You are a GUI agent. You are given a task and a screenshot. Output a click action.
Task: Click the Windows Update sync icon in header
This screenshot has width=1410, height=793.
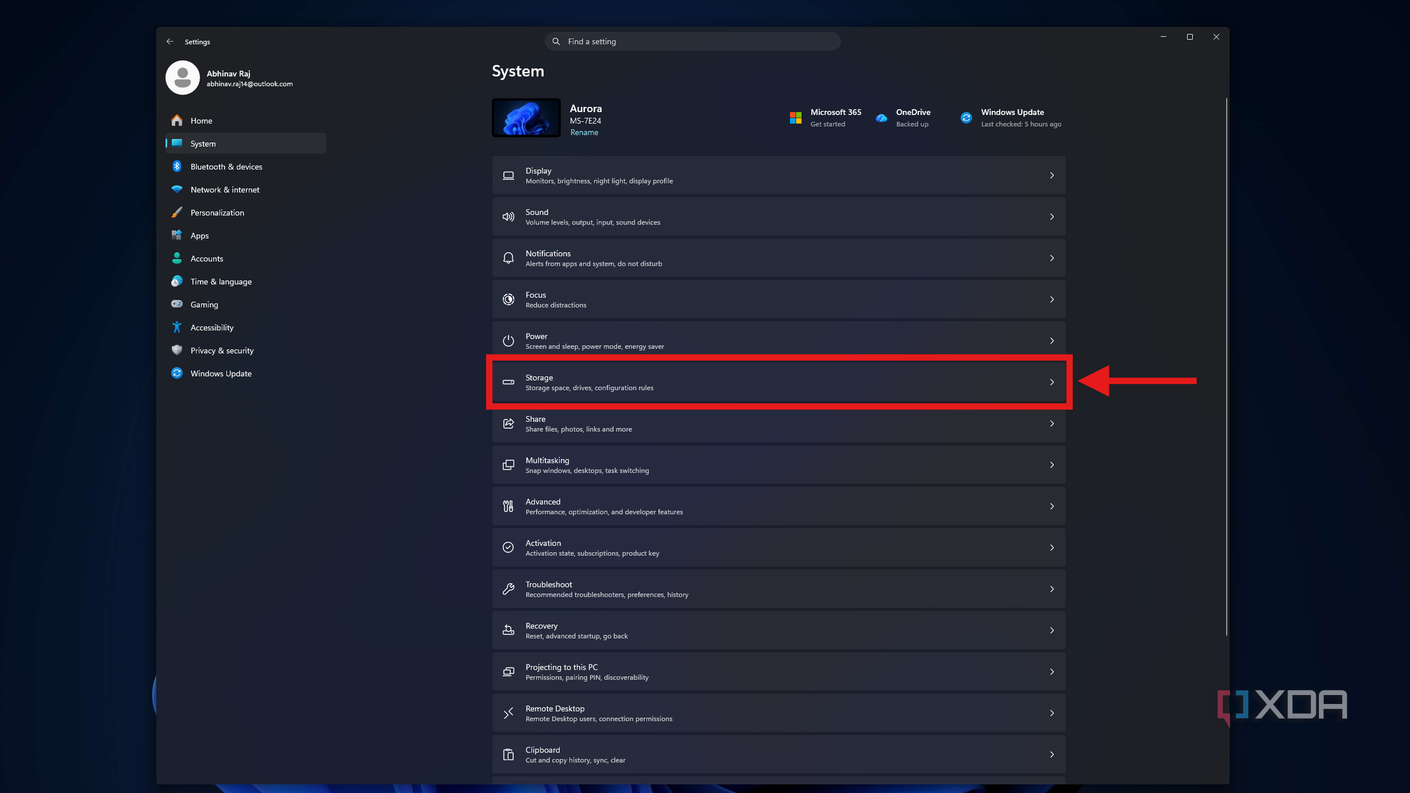(x=966, y=118)
